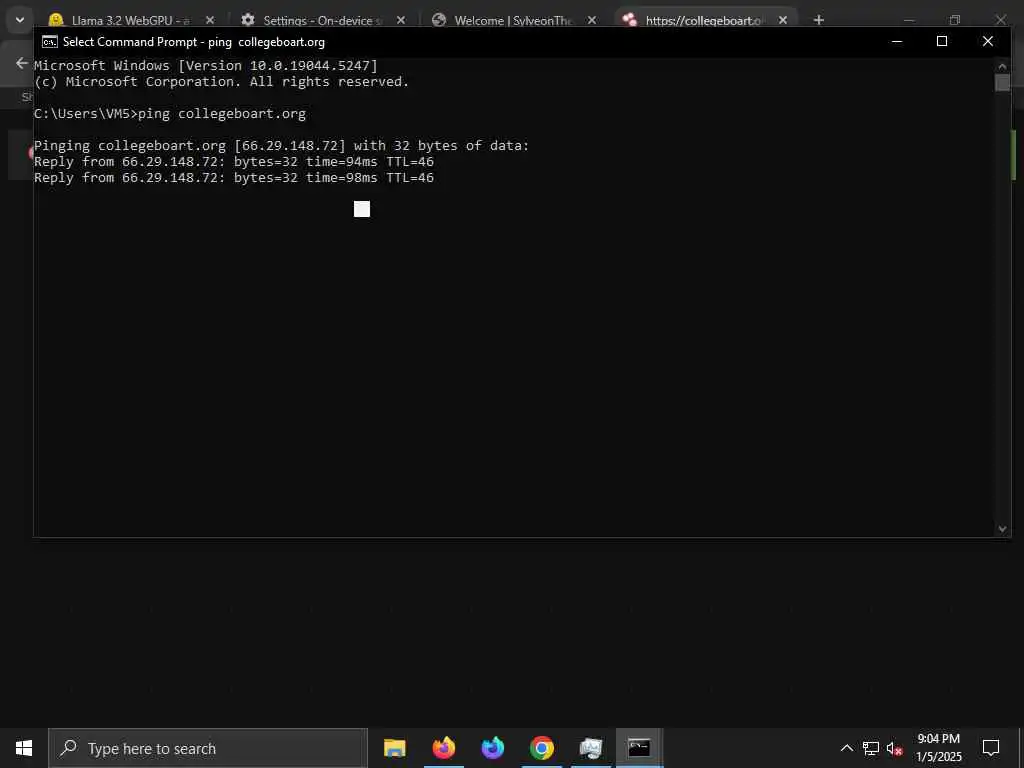
Task: Click the Command Prompt vertical scrollbar thumb
Action: point(1002,82)
